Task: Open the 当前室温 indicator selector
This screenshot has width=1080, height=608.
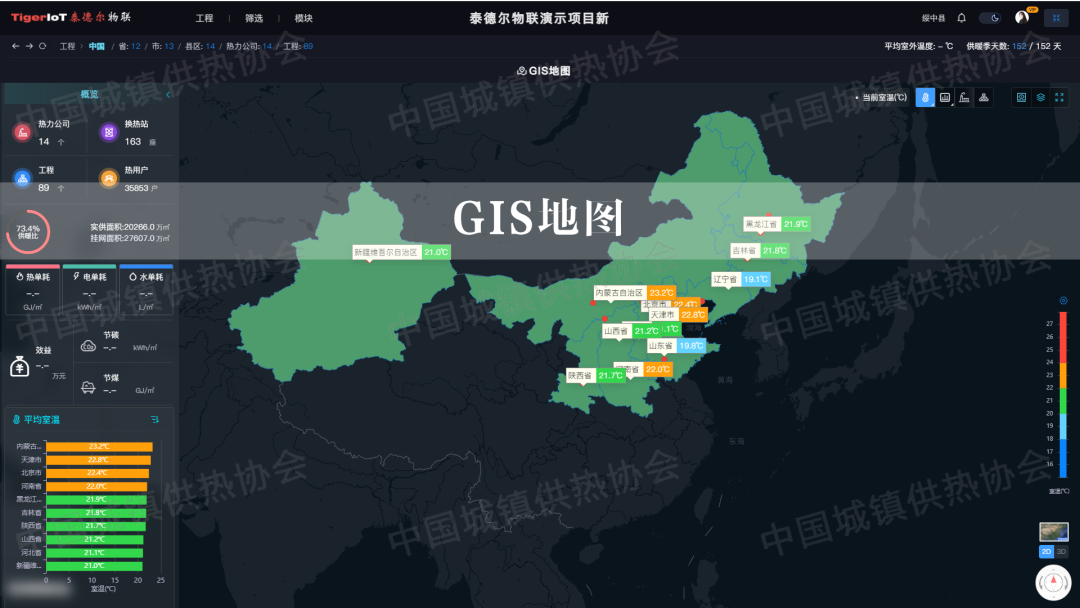Action: coord(883,97)
